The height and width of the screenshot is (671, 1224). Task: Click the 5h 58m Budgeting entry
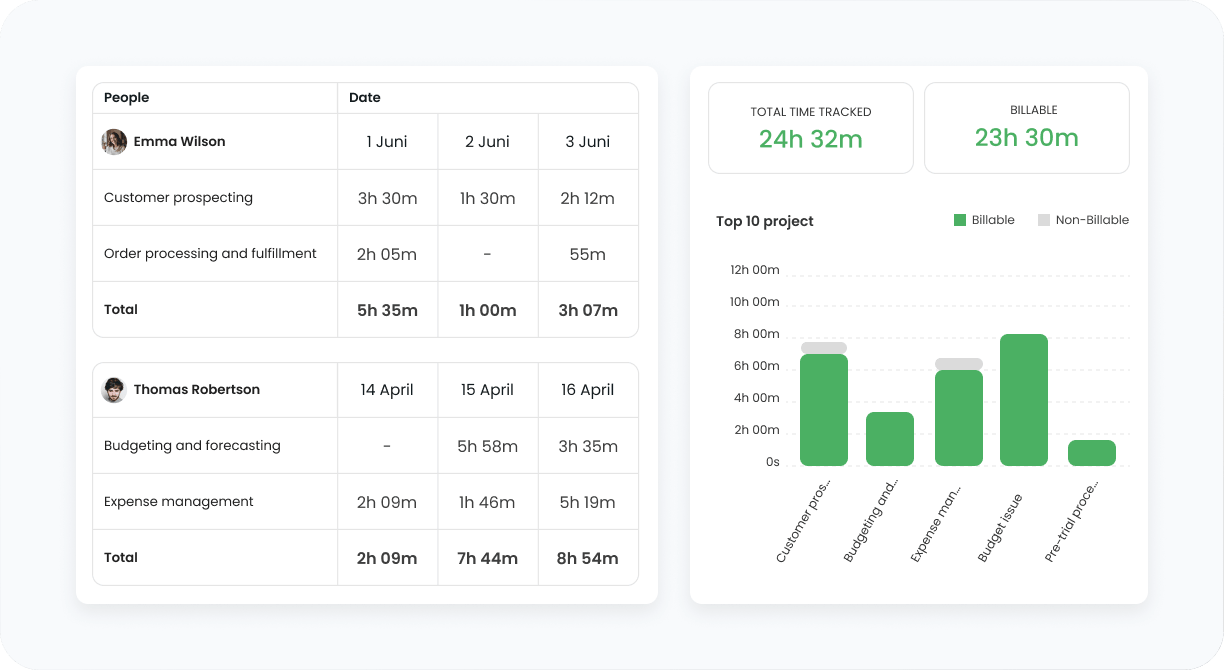488,446
